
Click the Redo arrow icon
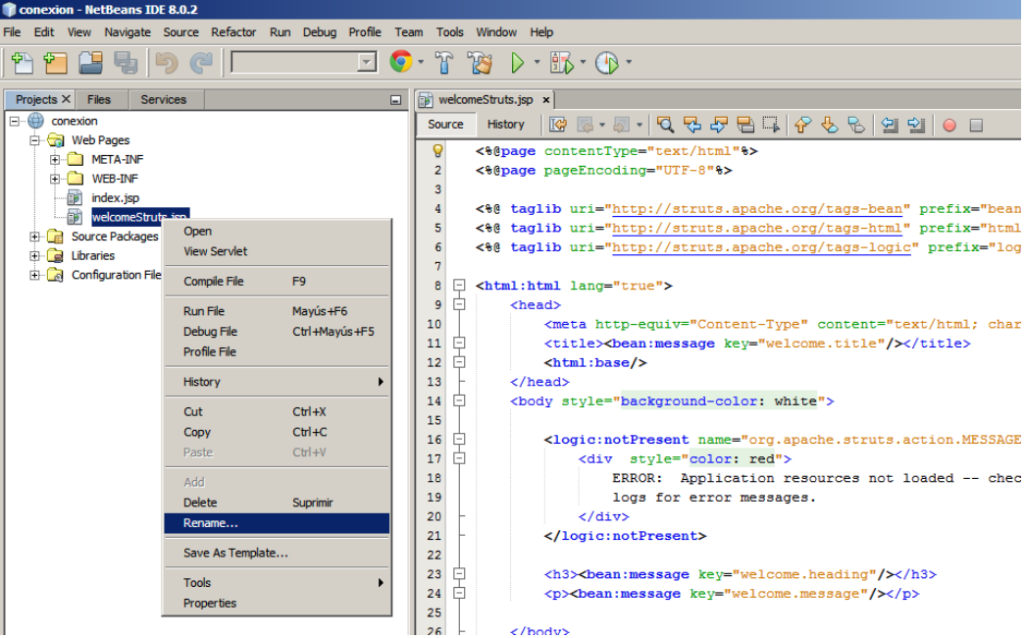[201, 63]
